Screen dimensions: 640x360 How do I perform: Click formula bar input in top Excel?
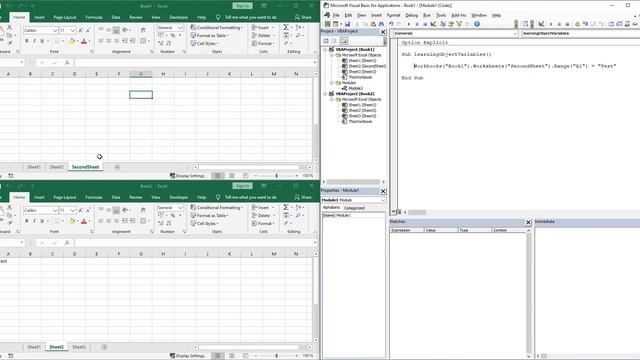coord(195,62)
